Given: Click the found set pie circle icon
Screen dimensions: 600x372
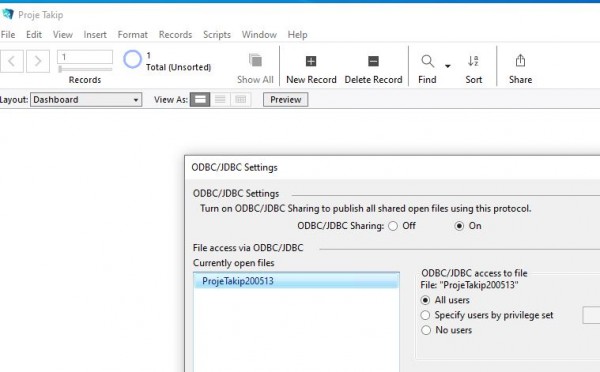Looking at the screenshot, I should click(132, 60).
